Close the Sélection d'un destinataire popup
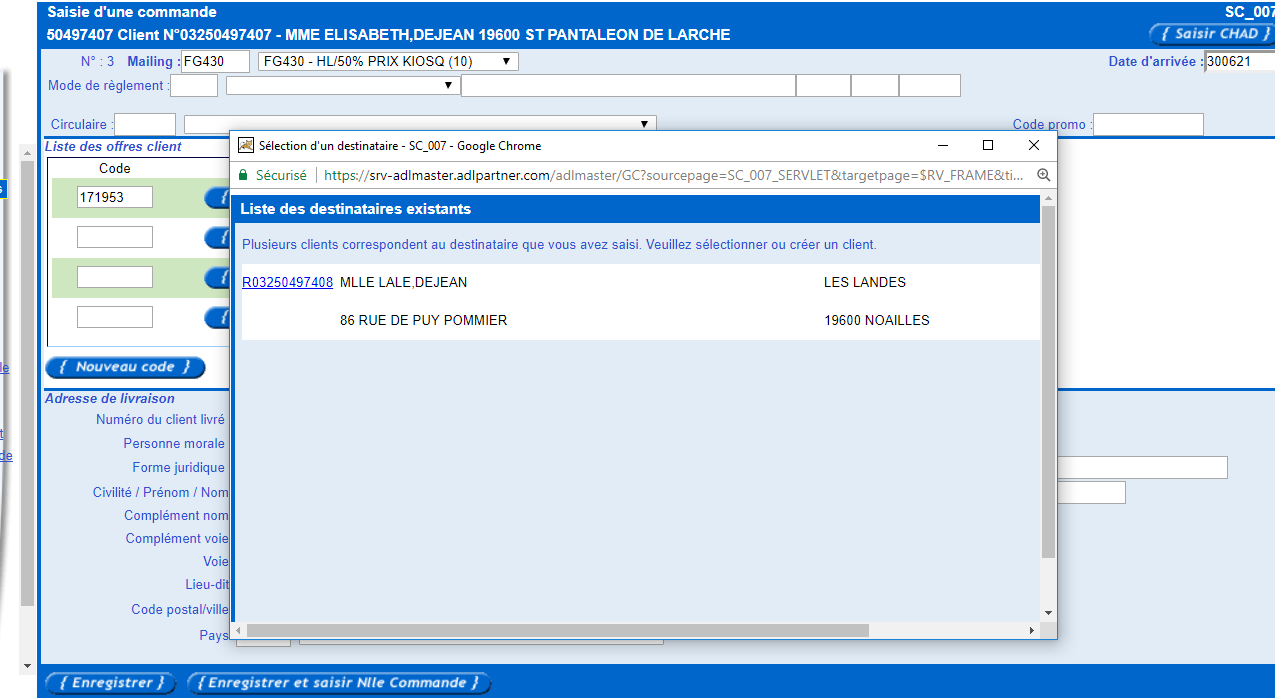 (1034, 145)
